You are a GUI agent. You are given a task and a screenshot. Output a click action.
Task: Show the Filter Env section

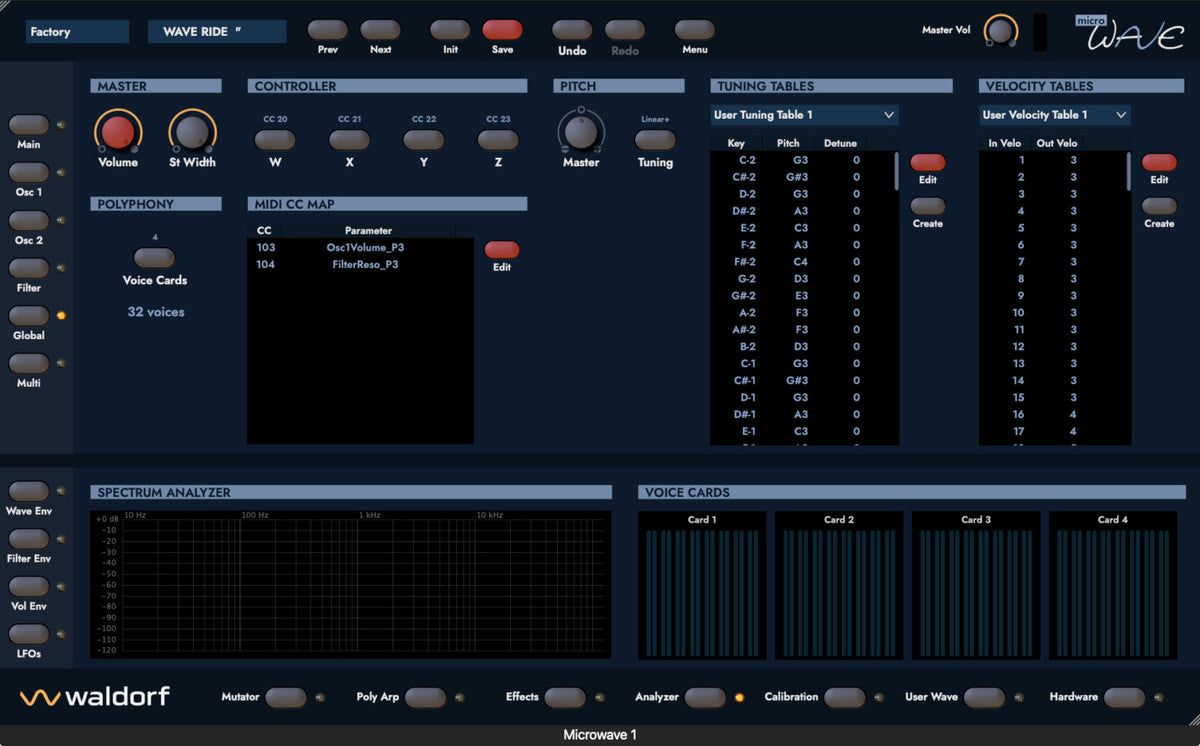point(29,539)
